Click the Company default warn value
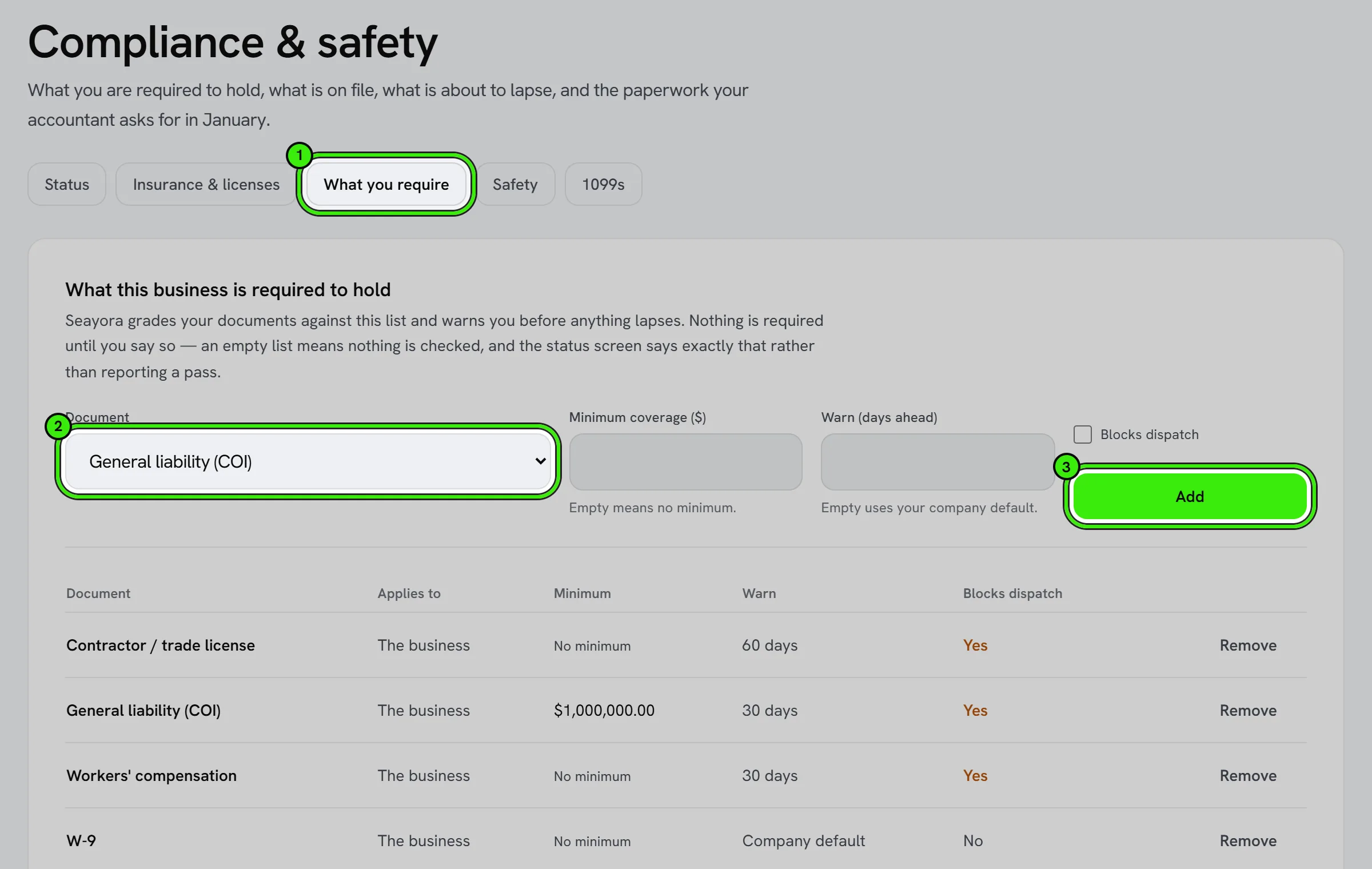1372x869 pixels. pos(803,840)
